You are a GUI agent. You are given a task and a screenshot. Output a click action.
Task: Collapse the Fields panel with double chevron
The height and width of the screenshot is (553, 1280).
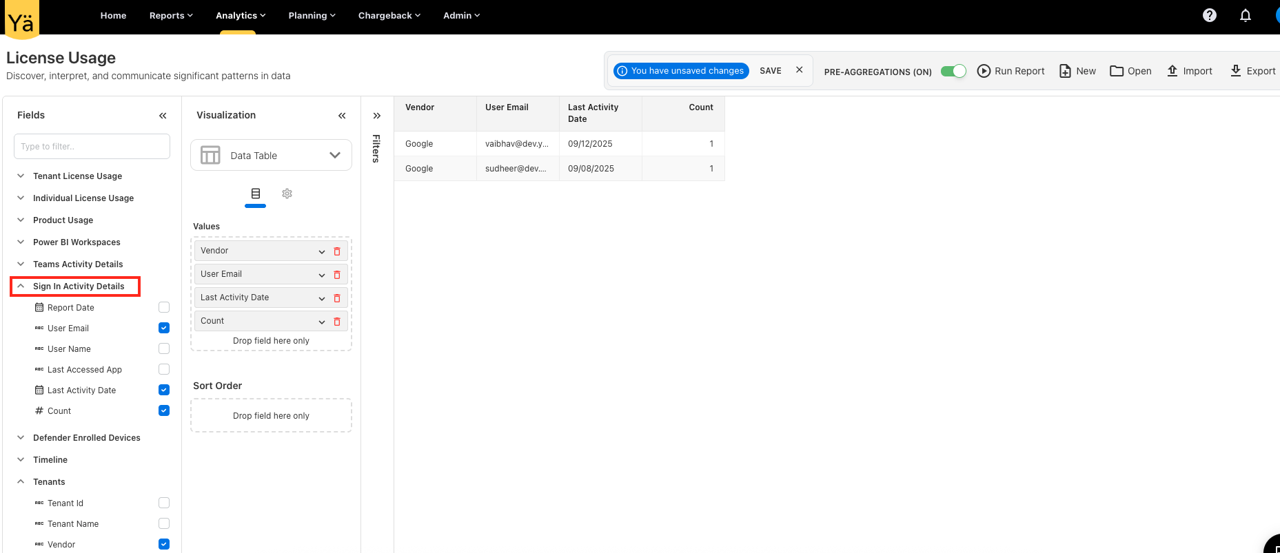click(x=163, y=116)
